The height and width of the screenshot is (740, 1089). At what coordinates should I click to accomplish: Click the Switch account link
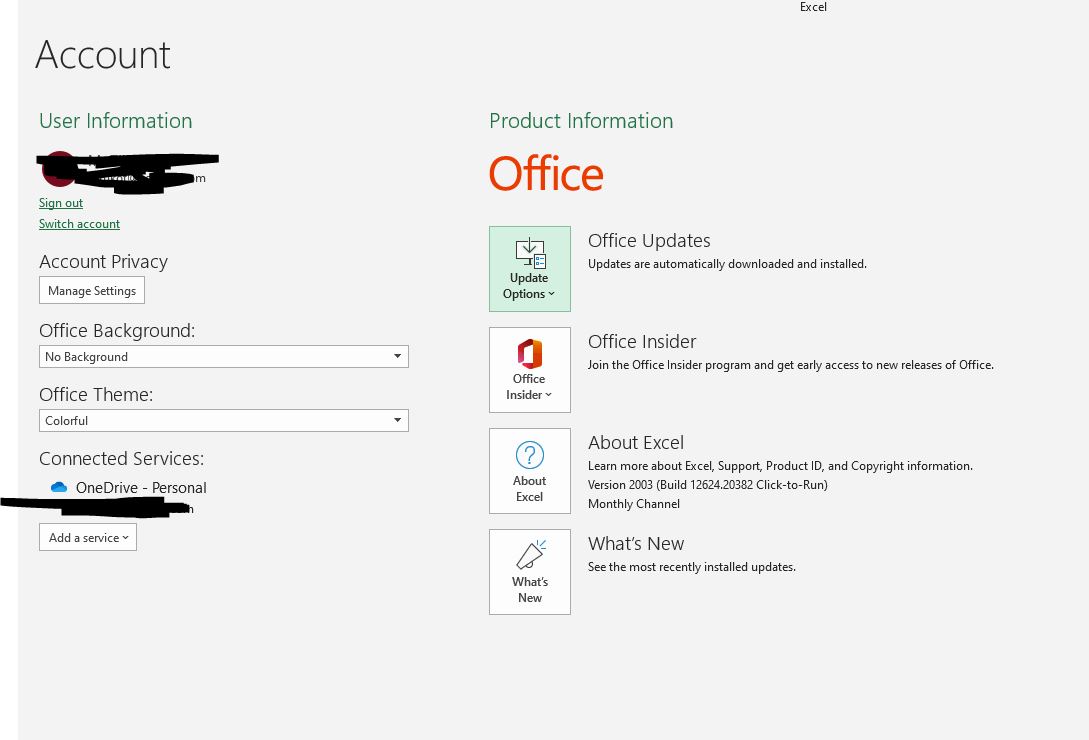tap(79, 224)
